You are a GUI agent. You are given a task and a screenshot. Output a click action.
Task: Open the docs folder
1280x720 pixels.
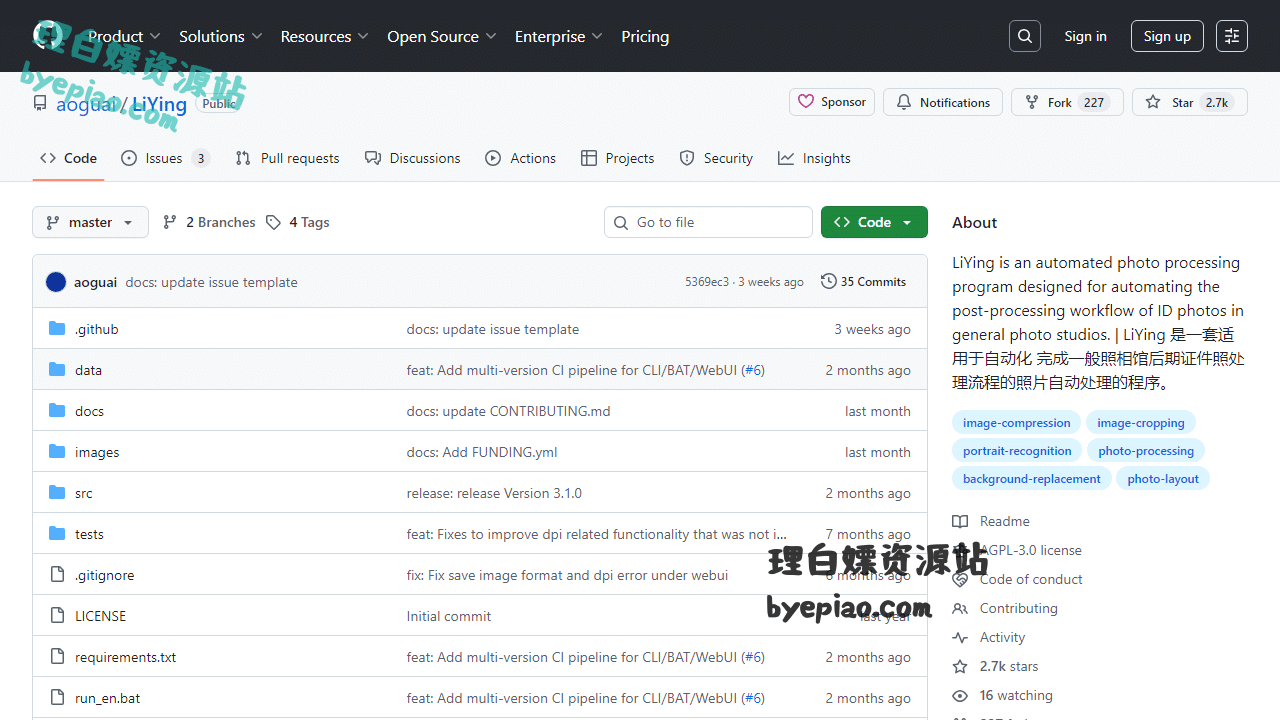click(89, 411)
